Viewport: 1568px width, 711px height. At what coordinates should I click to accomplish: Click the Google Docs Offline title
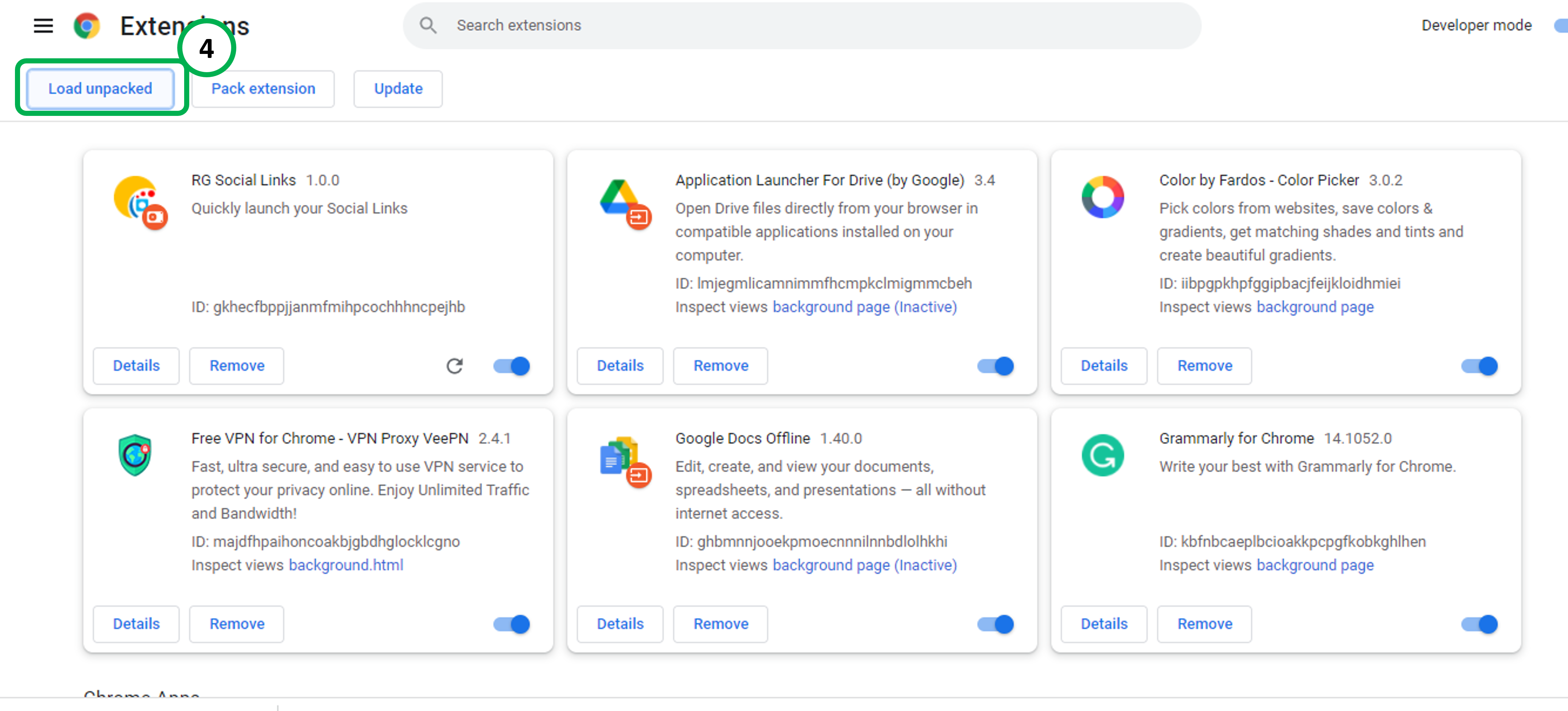742,438
